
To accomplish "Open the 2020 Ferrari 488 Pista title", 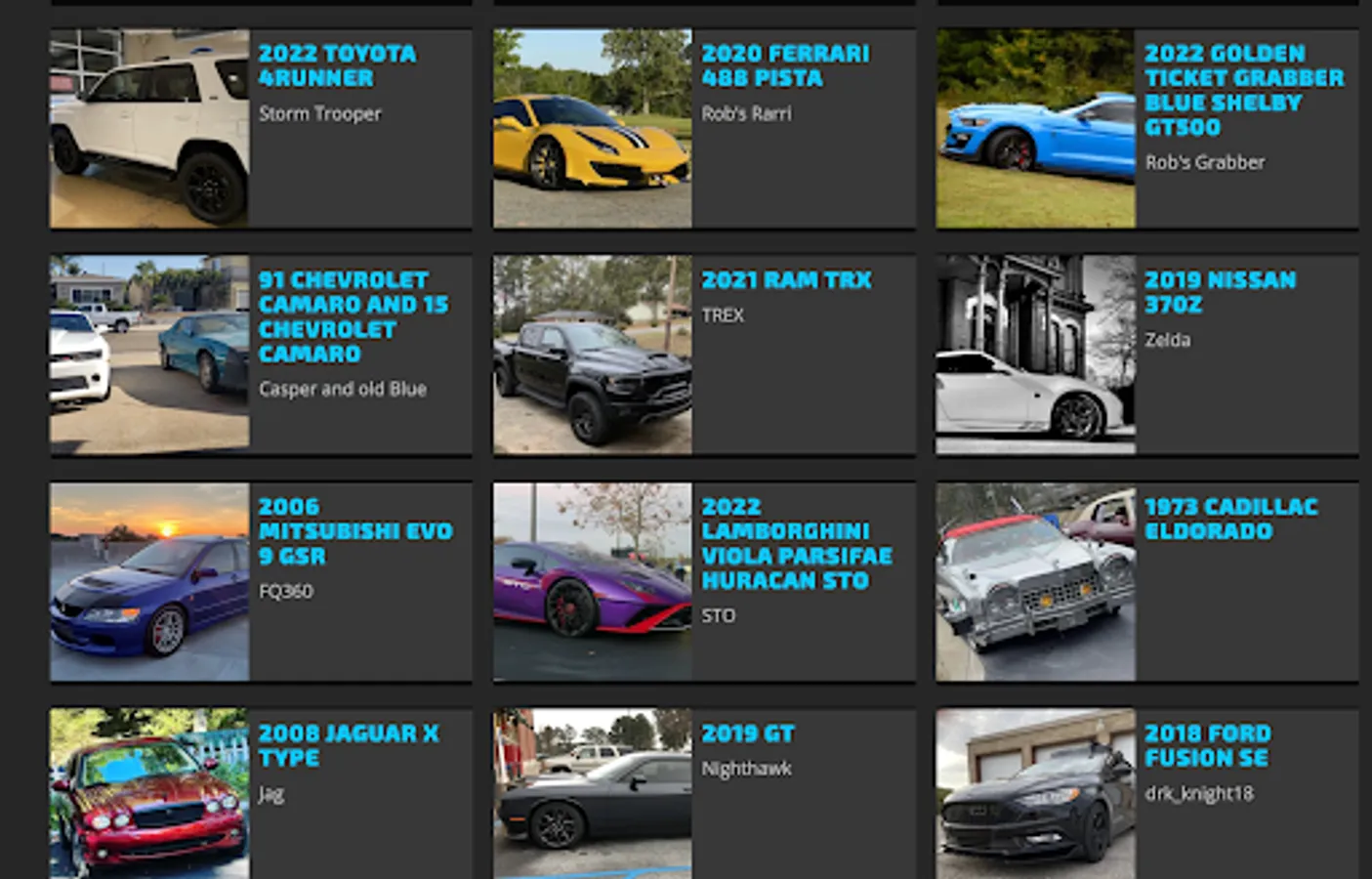I will click(785, 65).
